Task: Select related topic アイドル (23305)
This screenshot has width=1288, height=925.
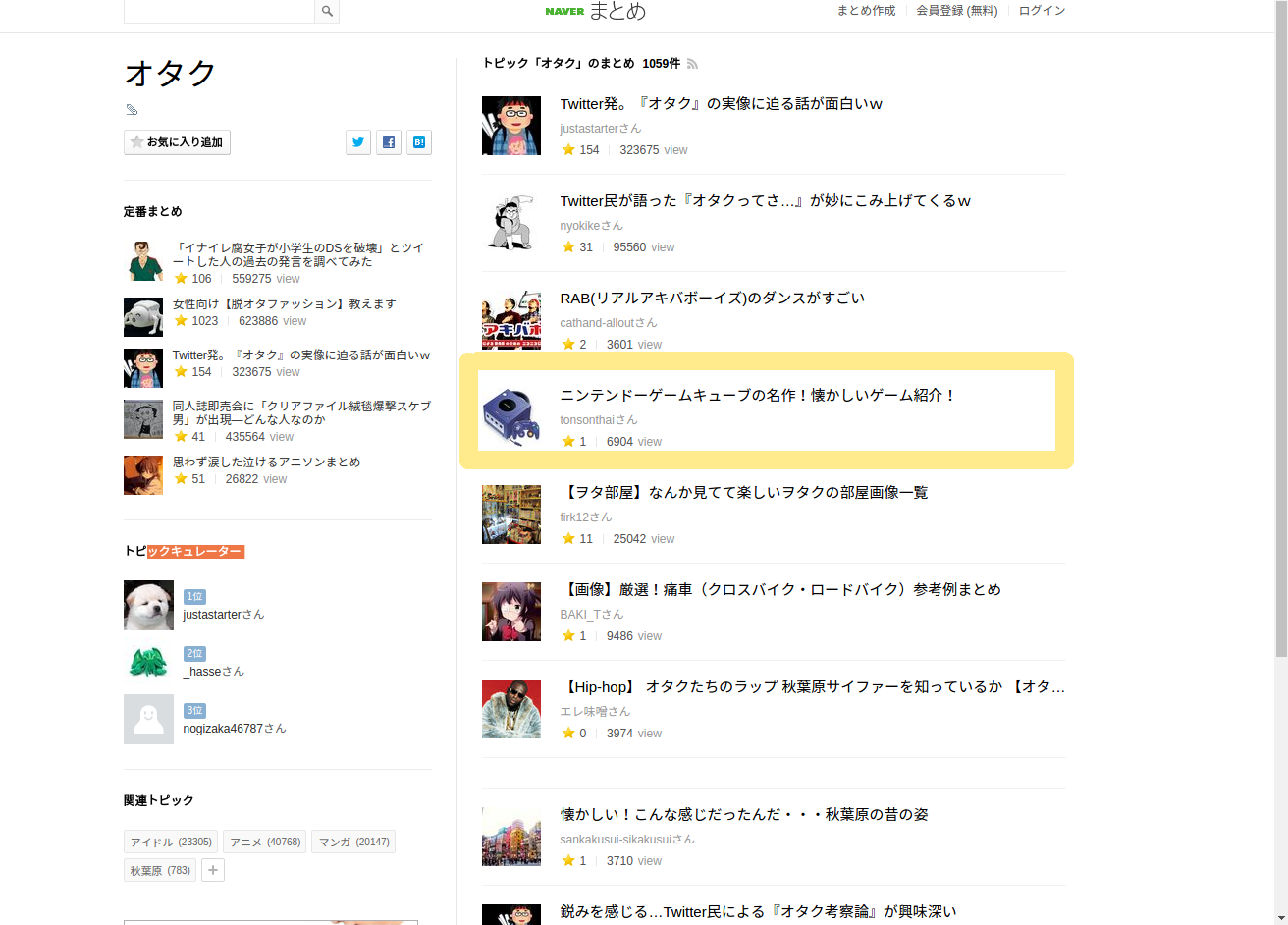Action: coord(171,842)
